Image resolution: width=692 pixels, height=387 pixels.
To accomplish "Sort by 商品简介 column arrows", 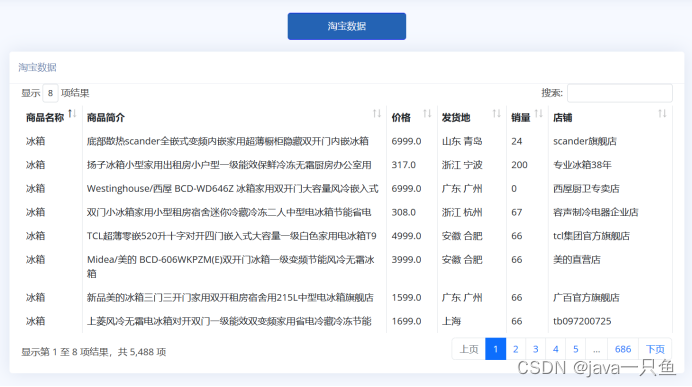I will click(377, 114).
